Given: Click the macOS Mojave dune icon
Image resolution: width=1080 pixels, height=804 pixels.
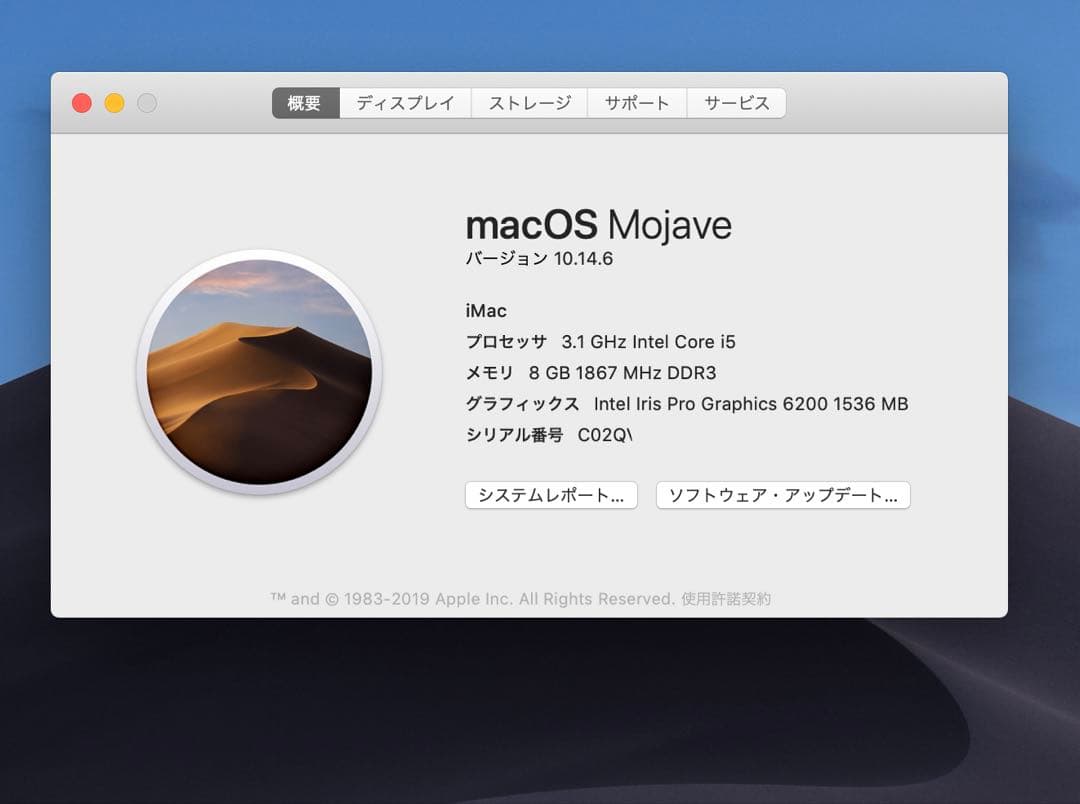Looking at the screenshot, I should click(259, 372).
